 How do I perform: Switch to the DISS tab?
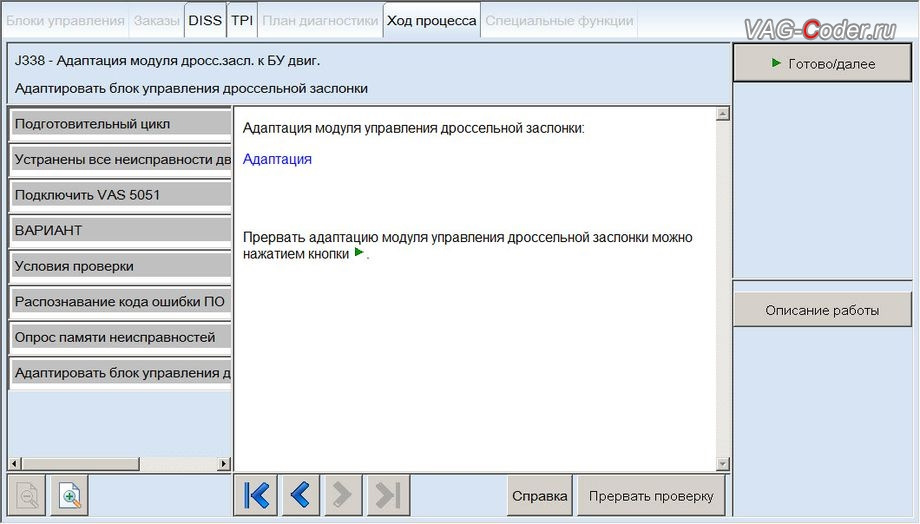pos(205,21)
